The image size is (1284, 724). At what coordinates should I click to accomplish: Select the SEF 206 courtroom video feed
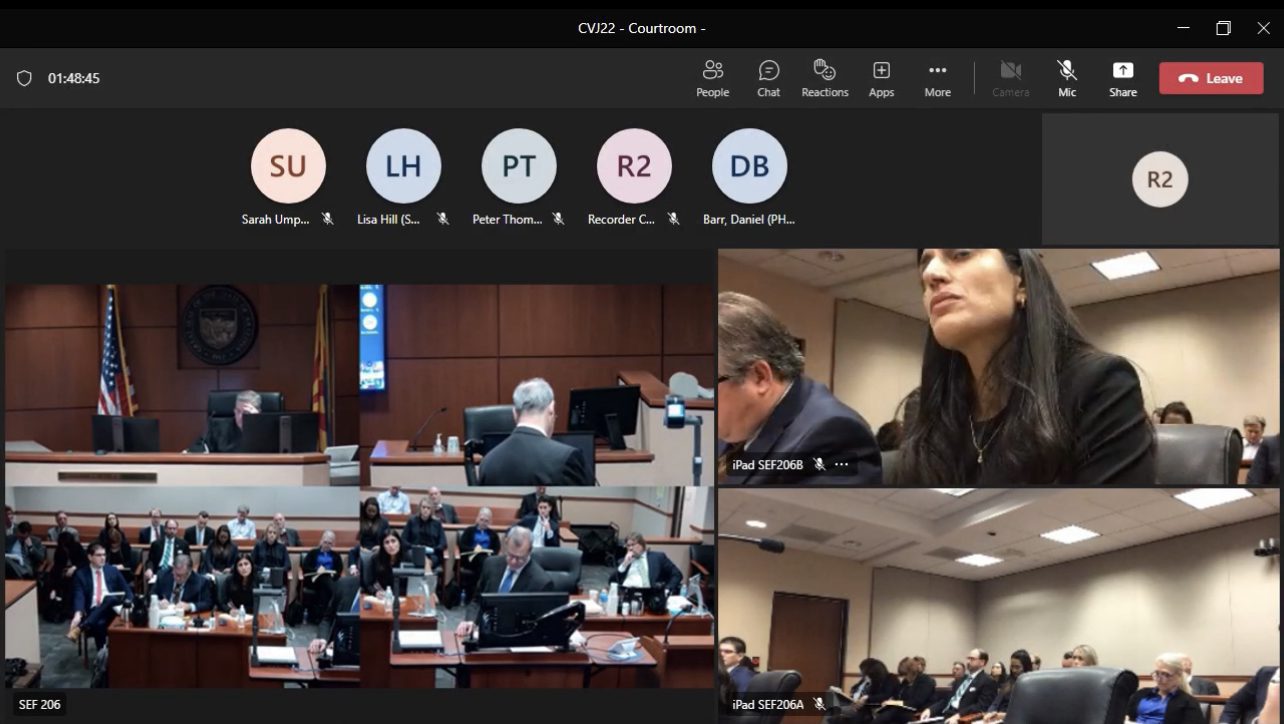click(359, 485)
